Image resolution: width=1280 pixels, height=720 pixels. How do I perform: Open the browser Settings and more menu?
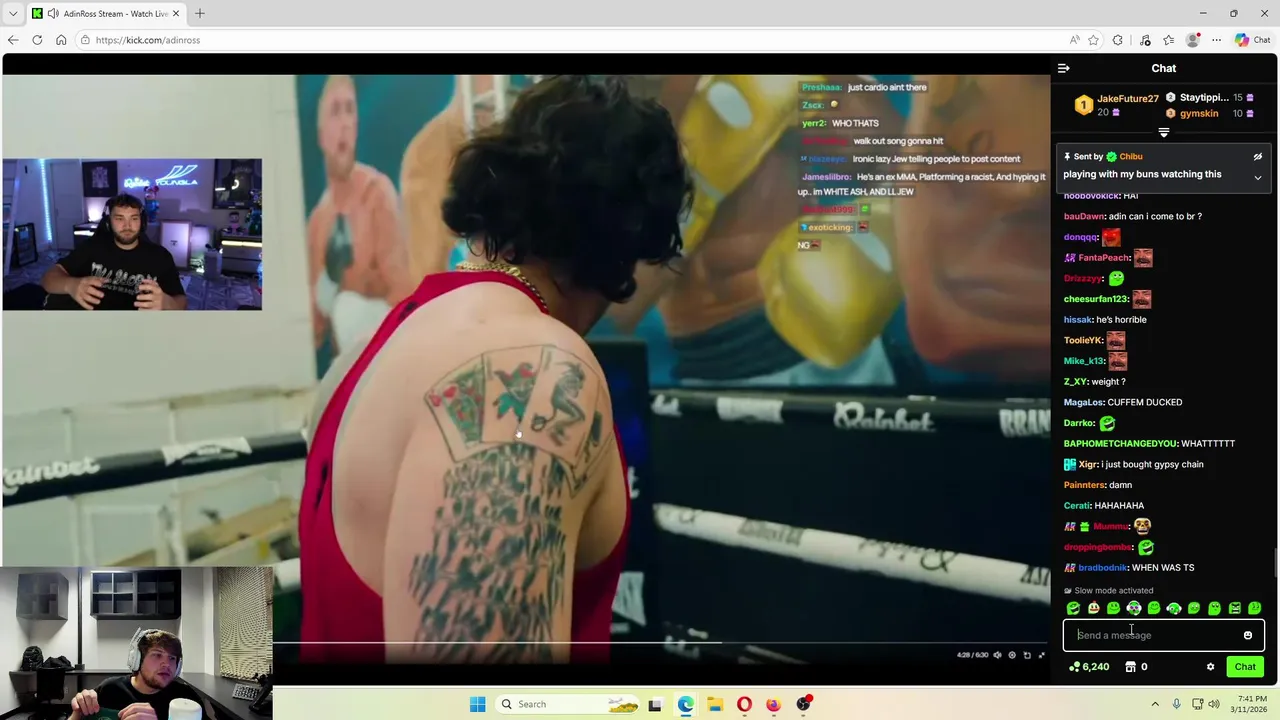(1216, 40)
